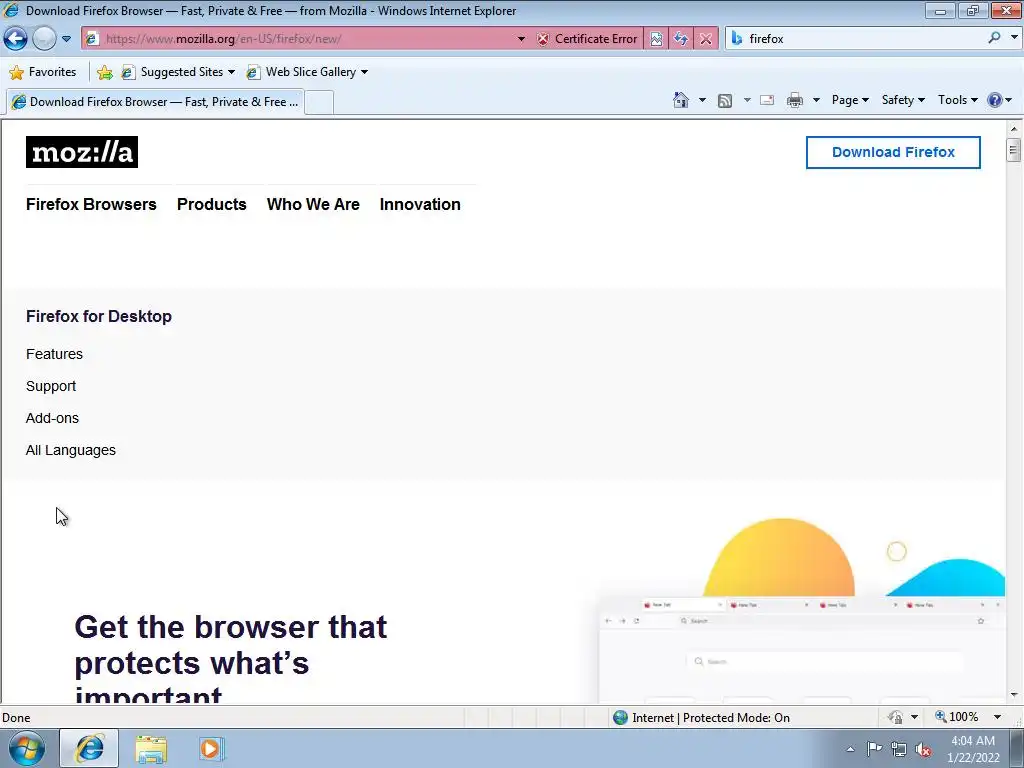
Task: Open the Certificate Error security report
Action: [x=587, y=39]
